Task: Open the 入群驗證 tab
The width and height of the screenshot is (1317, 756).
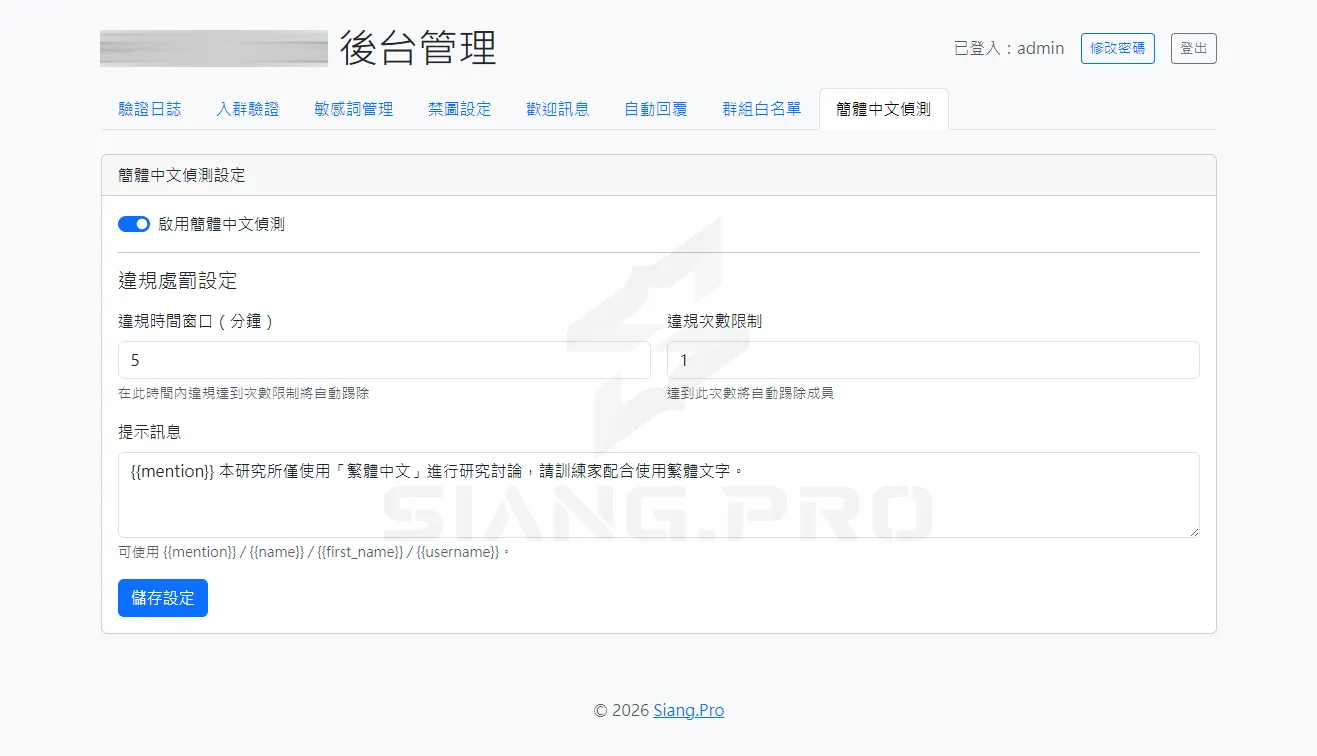Action: 251,110
